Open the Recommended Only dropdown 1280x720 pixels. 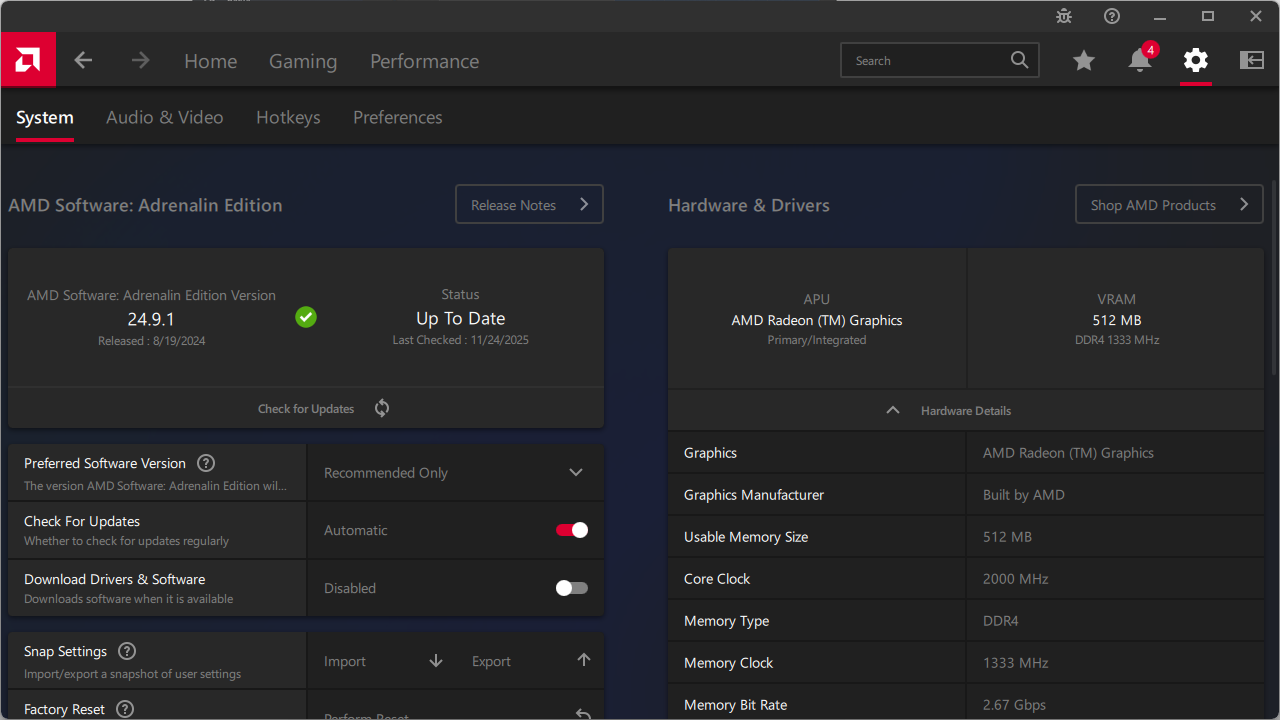(x=455, y=473)
